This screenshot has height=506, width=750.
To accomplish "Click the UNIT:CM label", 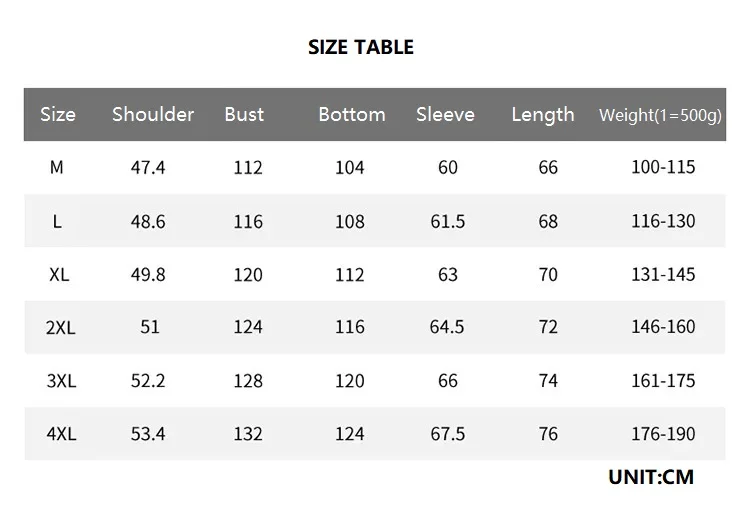I will tap(650, 477).
